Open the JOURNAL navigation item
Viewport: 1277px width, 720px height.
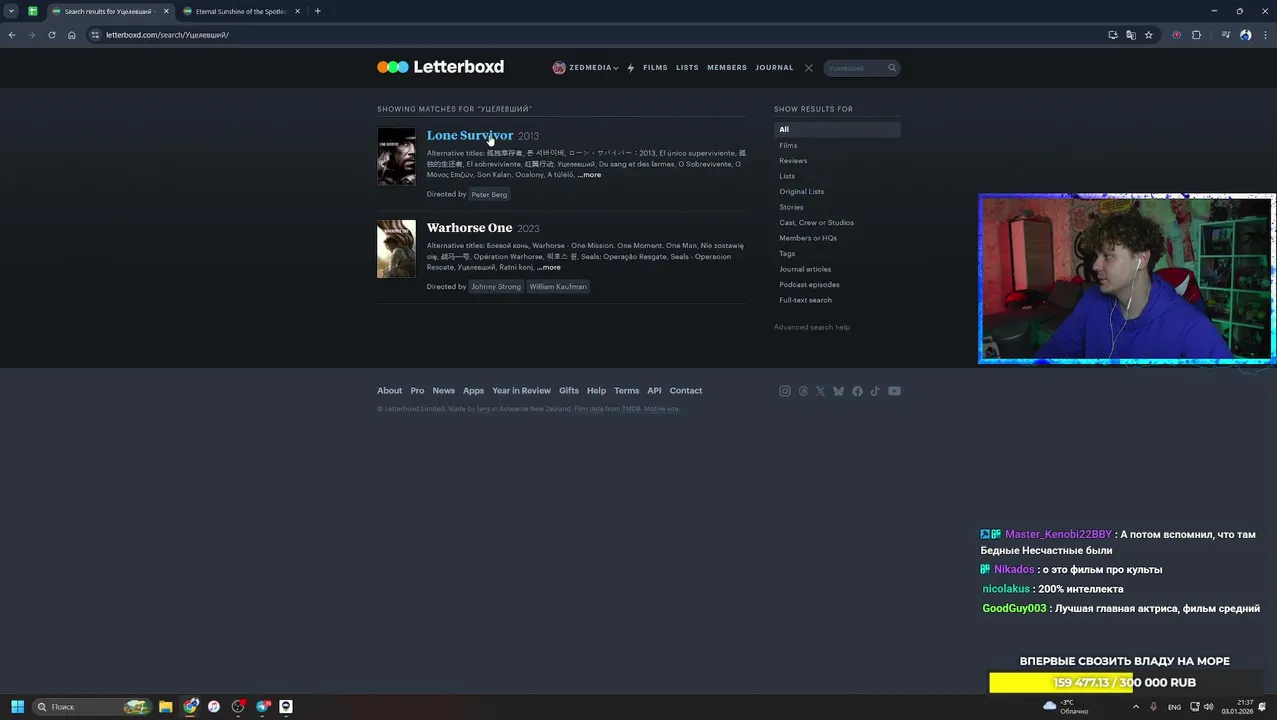coord(774,68)
